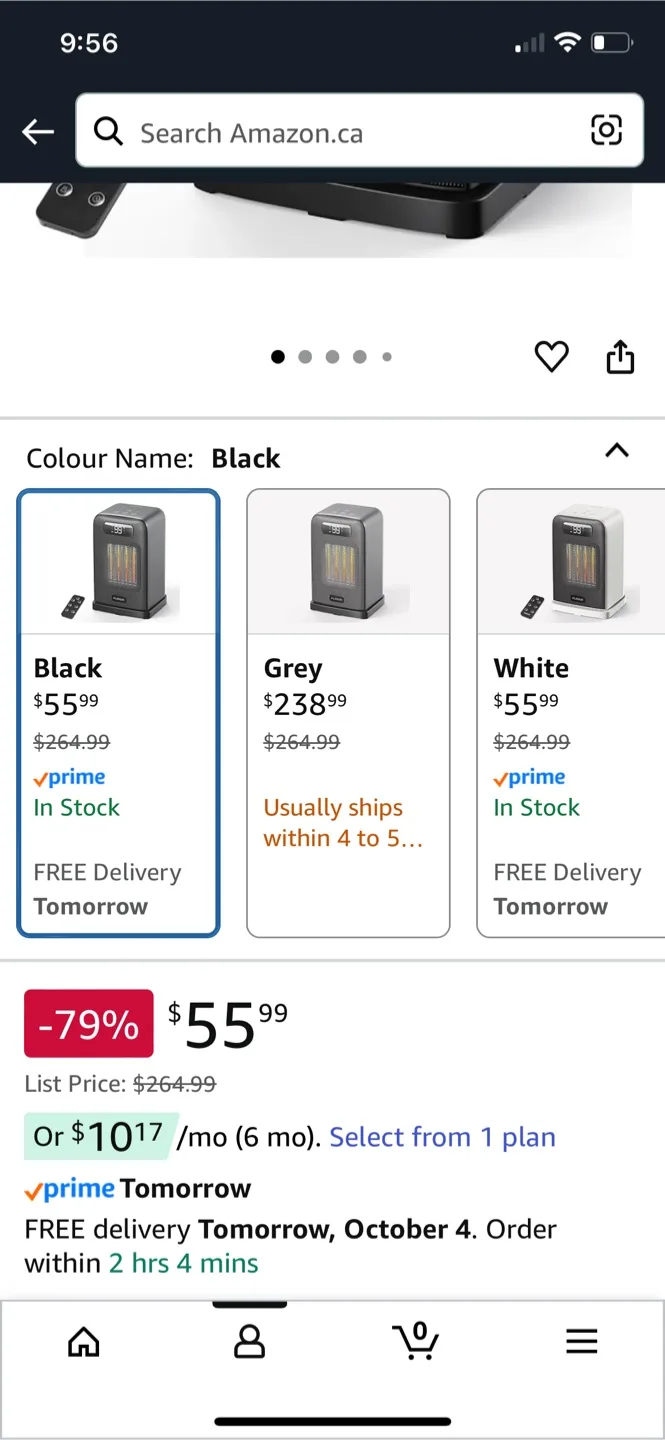Open the hamburger menu in bottom bar
The width and height of the screenshot is (665, 1440).
coord(581,1342)
